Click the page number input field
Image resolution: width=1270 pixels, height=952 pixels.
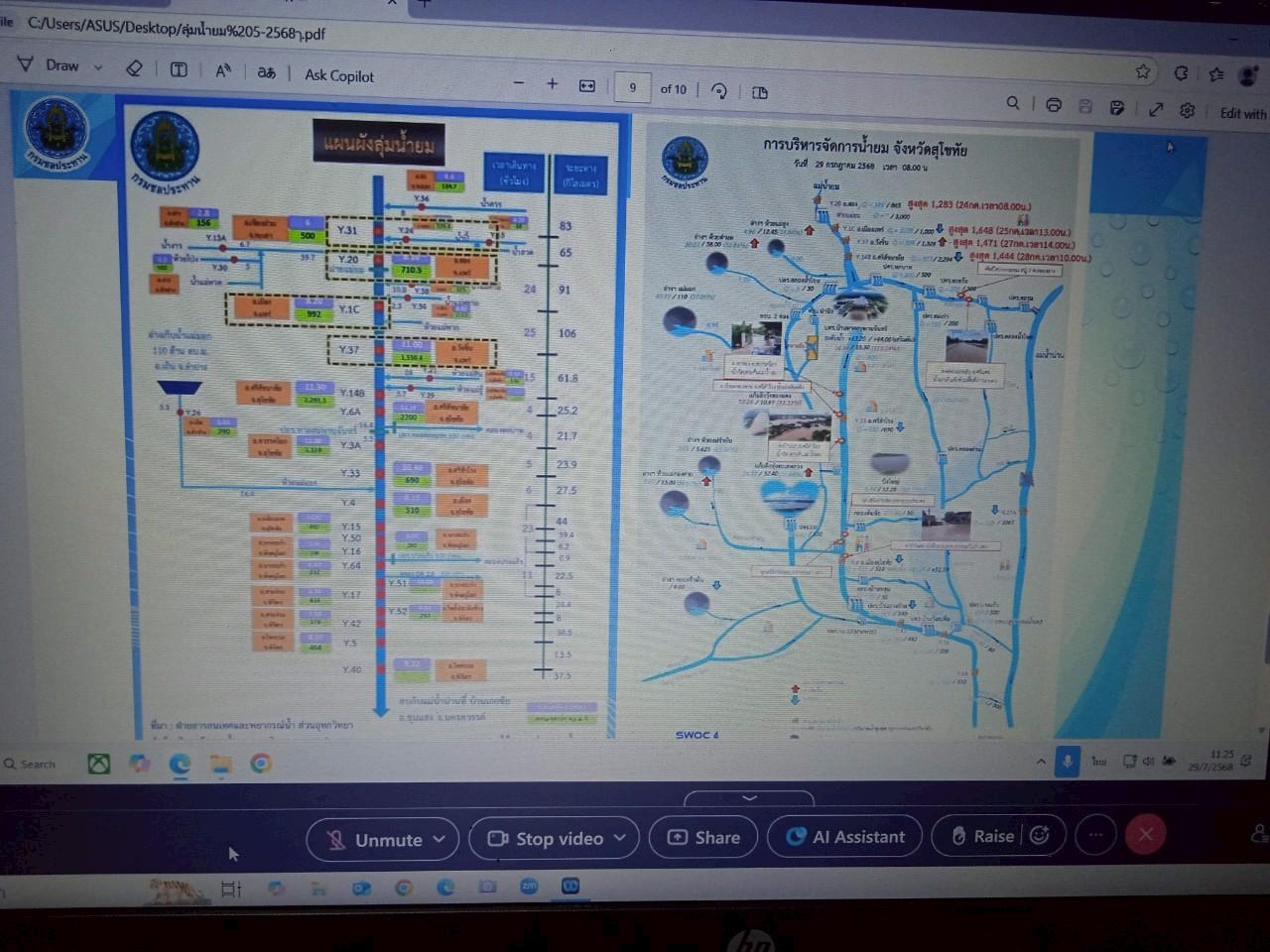point(632,87)
